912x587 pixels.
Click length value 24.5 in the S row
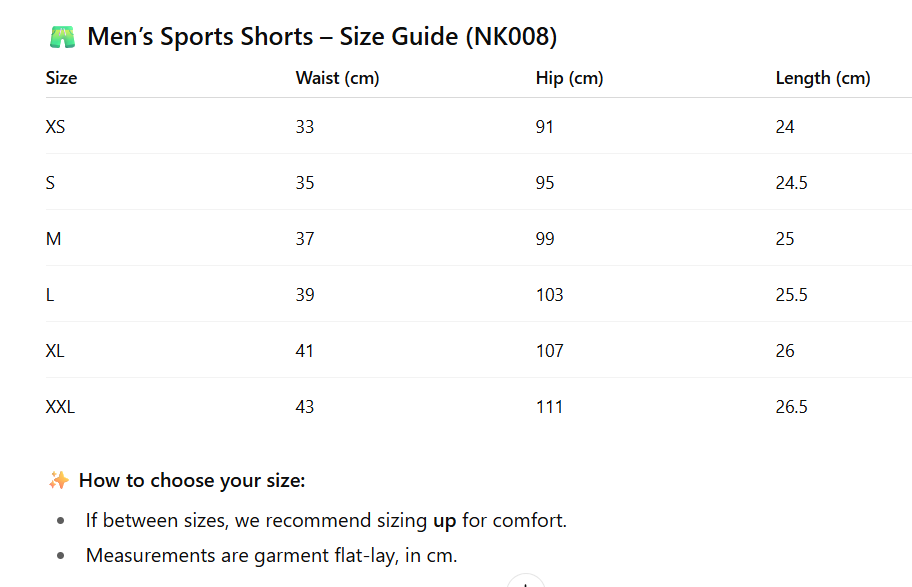click(791, 183)
